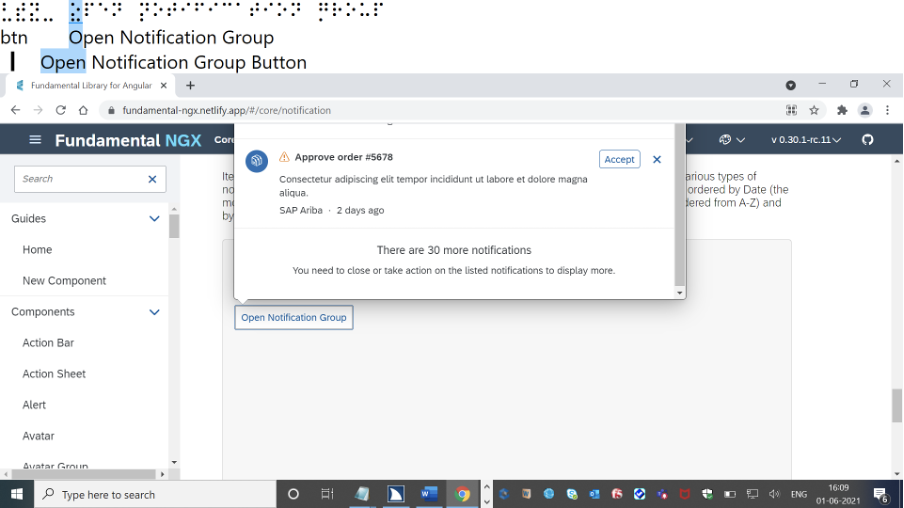The image size is (904, 508).
Task: Collapse the Components section
Action: tap(155, 312)
